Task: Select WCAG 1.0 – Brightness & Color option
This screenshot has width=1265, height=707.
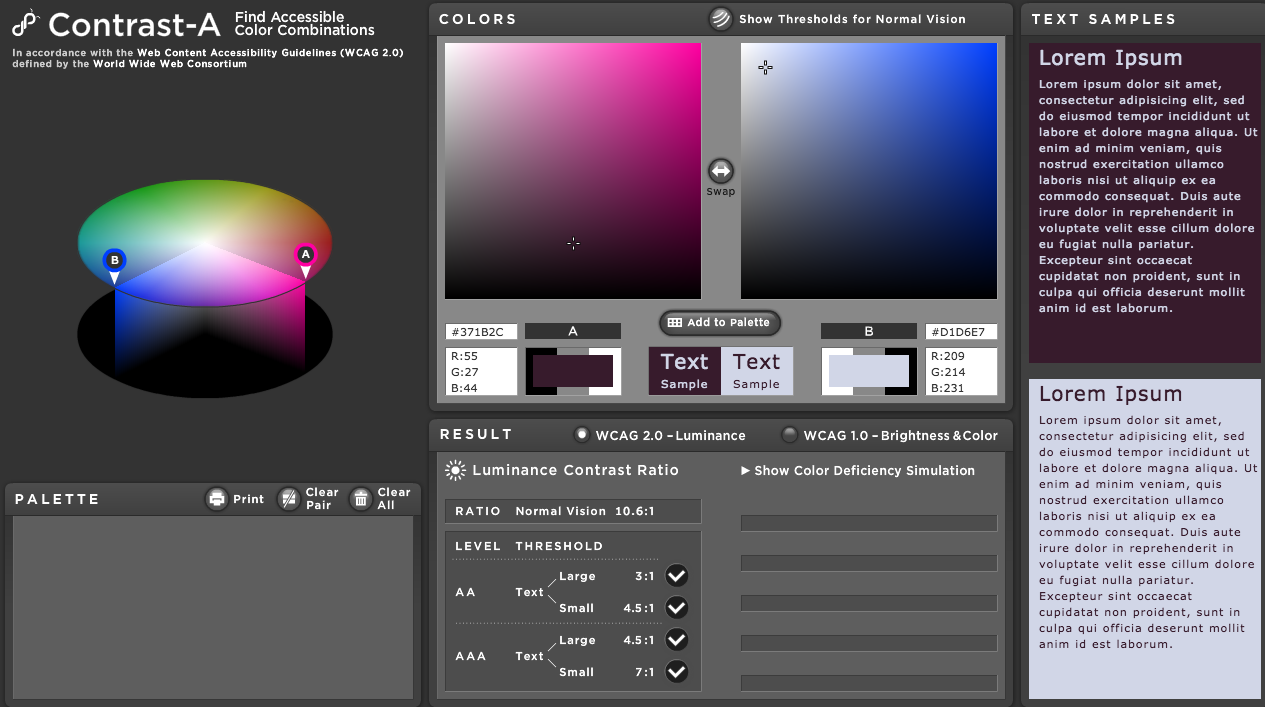Action: tap(790, 435)
